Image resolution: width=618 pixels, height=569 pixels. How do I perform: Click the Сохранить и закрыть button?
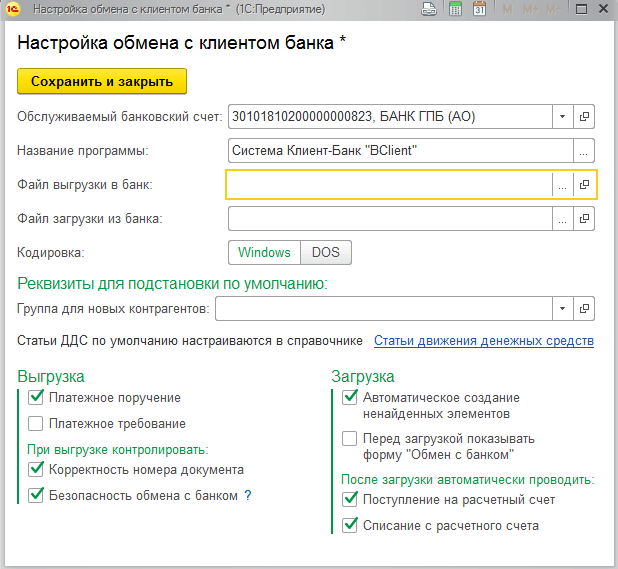[102, 81]
